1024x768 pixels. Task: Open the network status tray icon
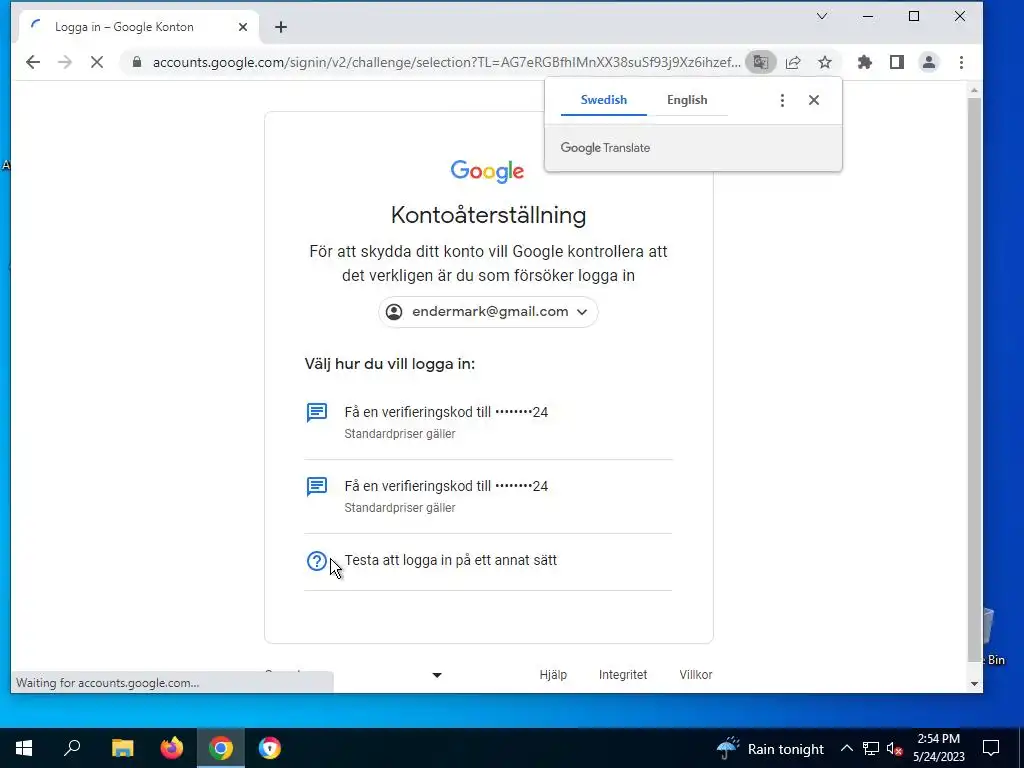pyautogui.click(x=871, y=748)
